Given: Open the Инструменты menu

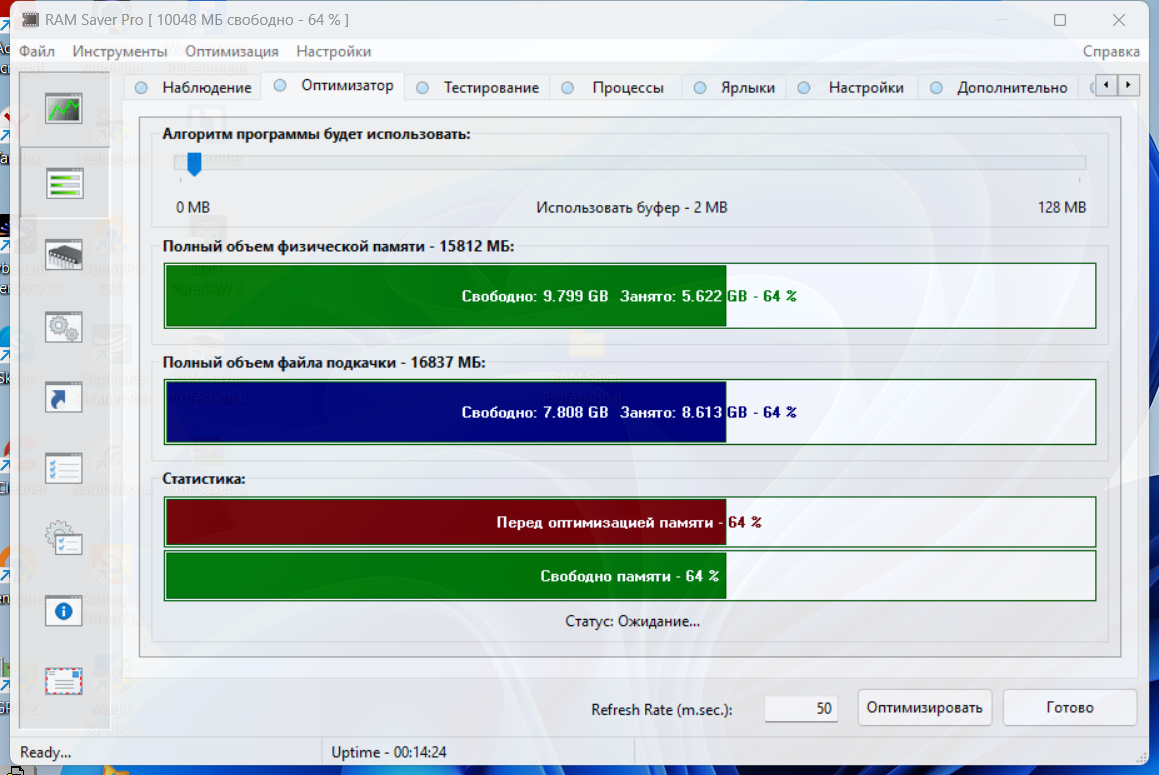Looking at the screenshot, I should click(120, 51).
